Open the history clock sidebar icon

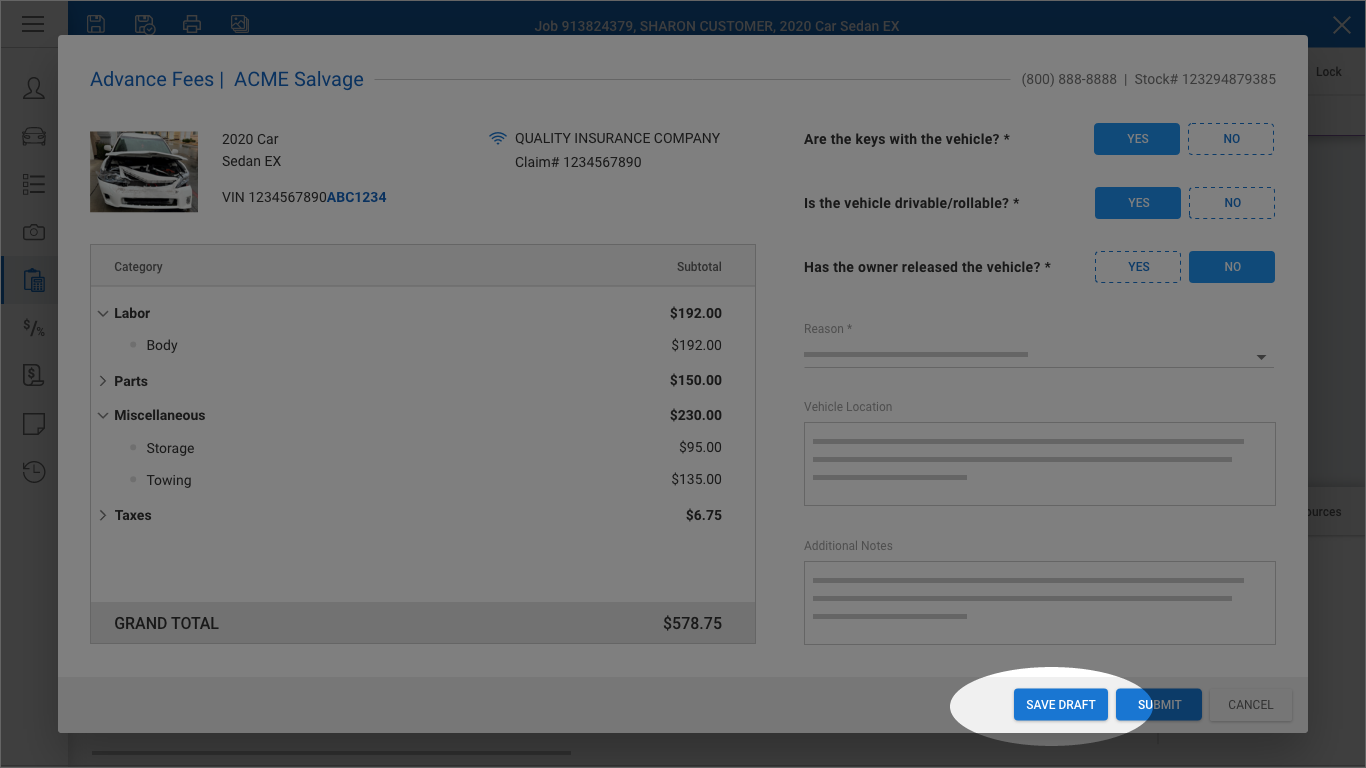click(x=34, y=472)
